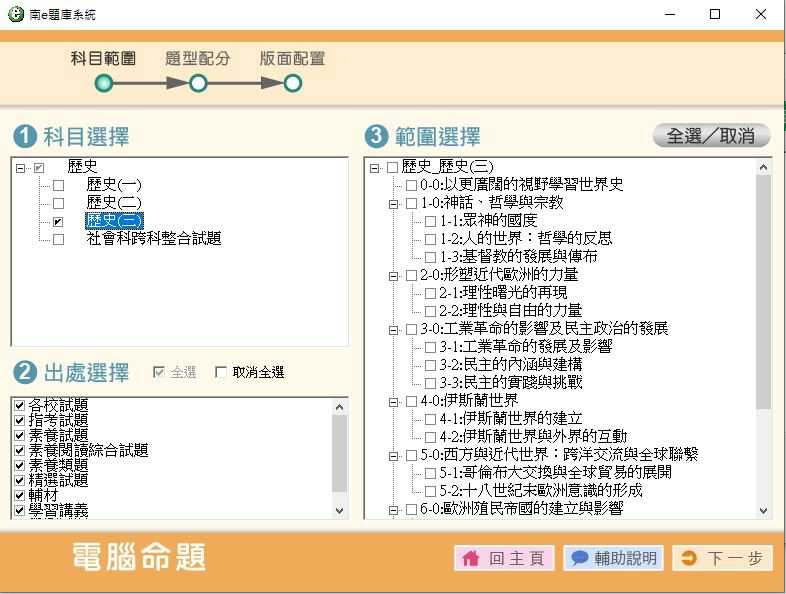Viewport: 786px width, 594px height.
Task: Collapse the 1-0:神話、哲學與宗教 node
Action: click(394, 204)
